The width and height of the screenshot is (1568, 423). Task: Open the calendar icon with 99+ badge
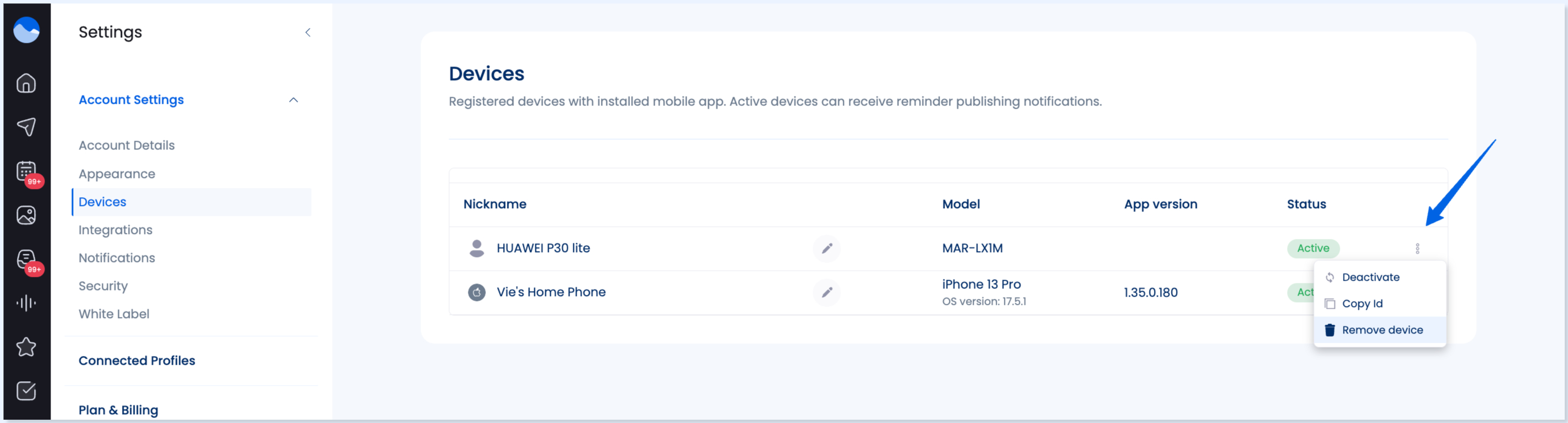click(x=26, y=171)
